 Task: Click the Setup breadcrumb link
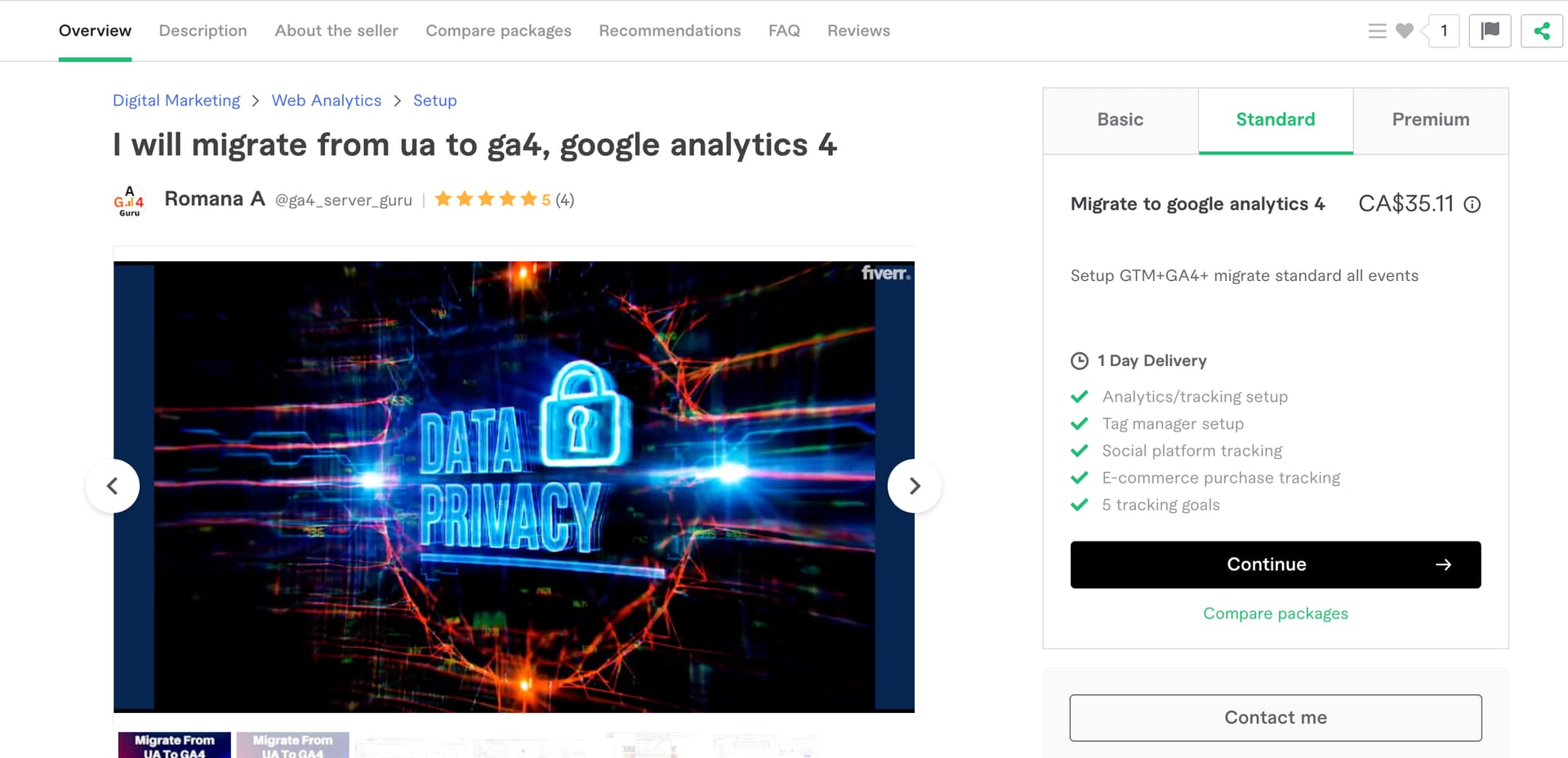coord(434,100)
